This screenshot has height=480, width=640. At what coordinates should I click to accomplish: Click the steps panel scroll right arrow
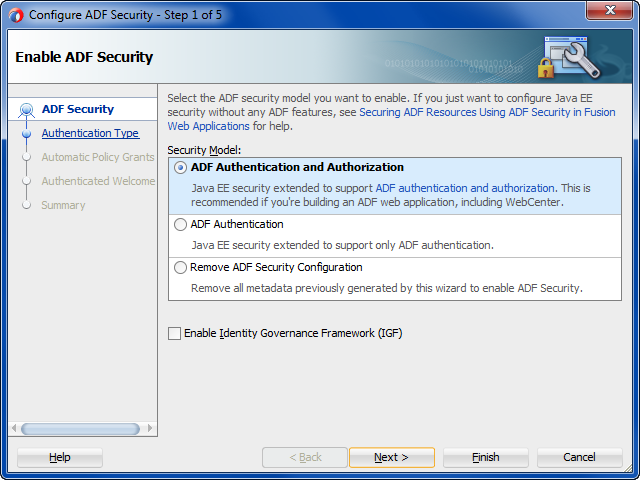[150, 428]
